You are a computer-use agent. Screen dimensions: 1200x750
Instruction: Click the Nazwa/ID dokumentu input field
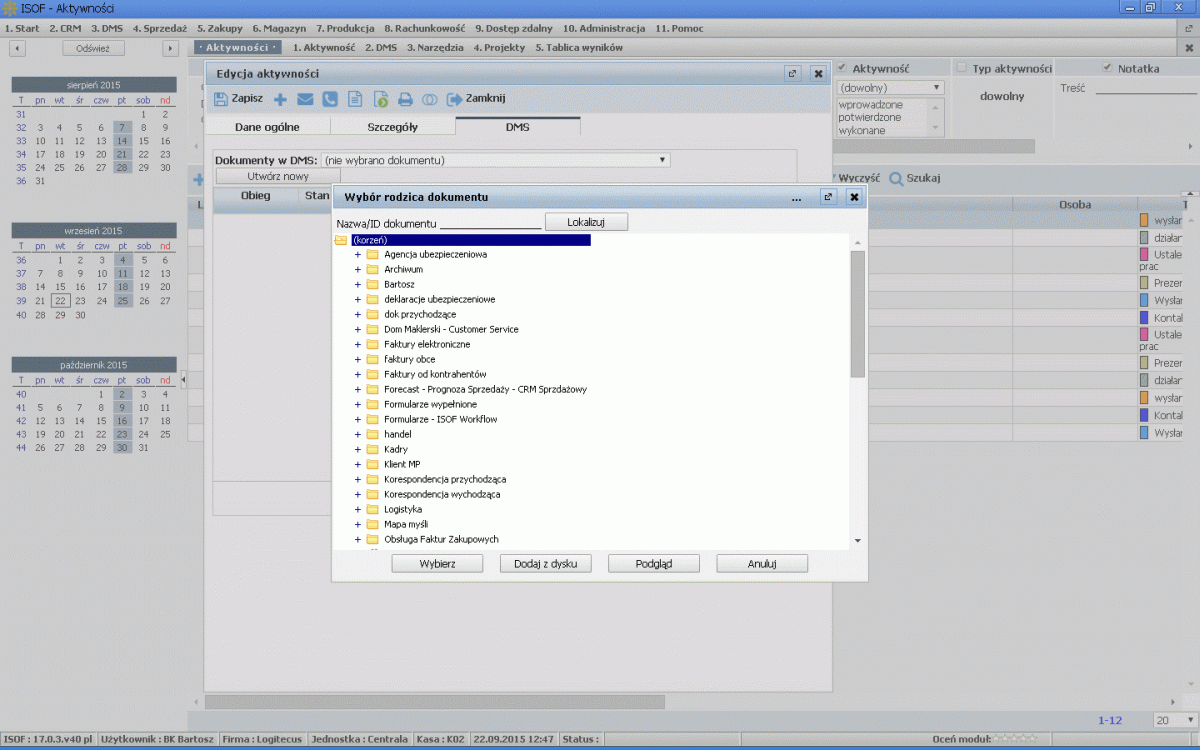click(490, 222)
